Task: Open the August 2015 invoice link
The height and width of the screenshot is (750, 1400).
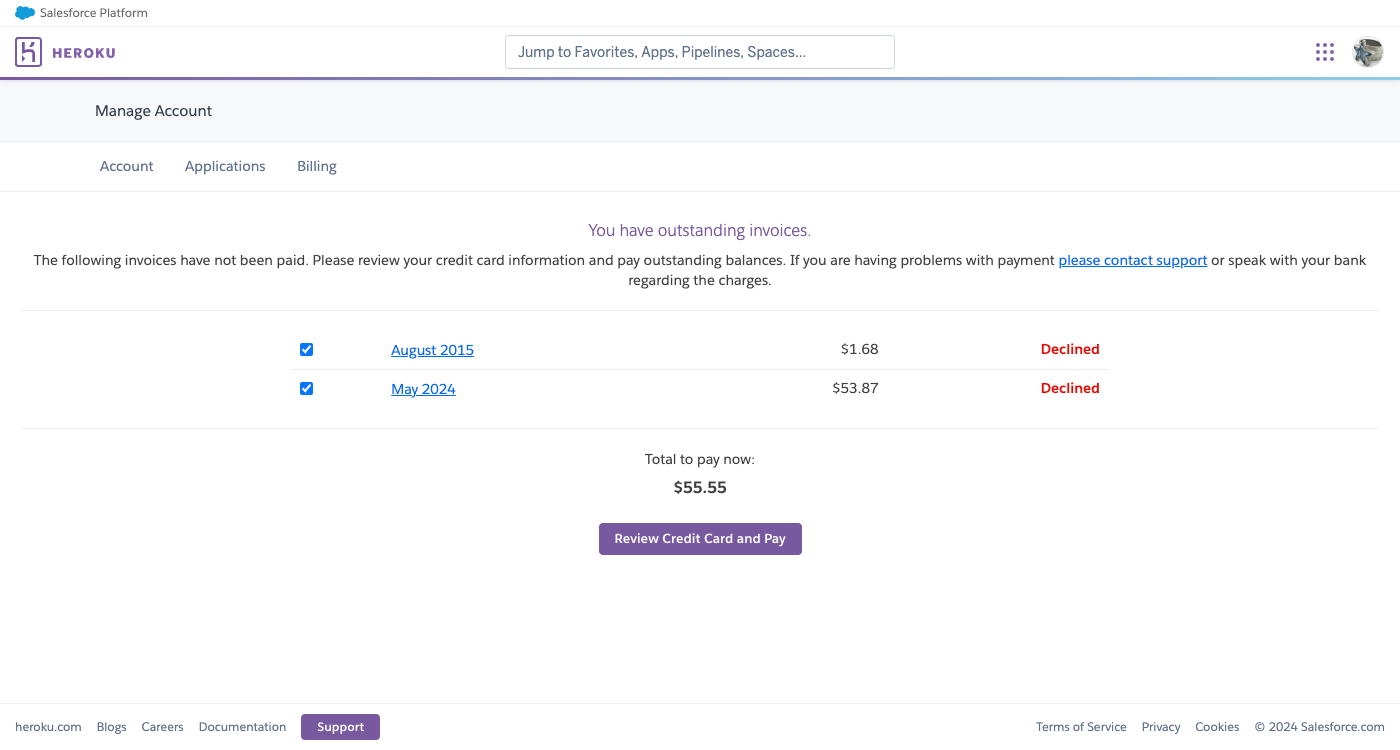Action: [432, 350]
